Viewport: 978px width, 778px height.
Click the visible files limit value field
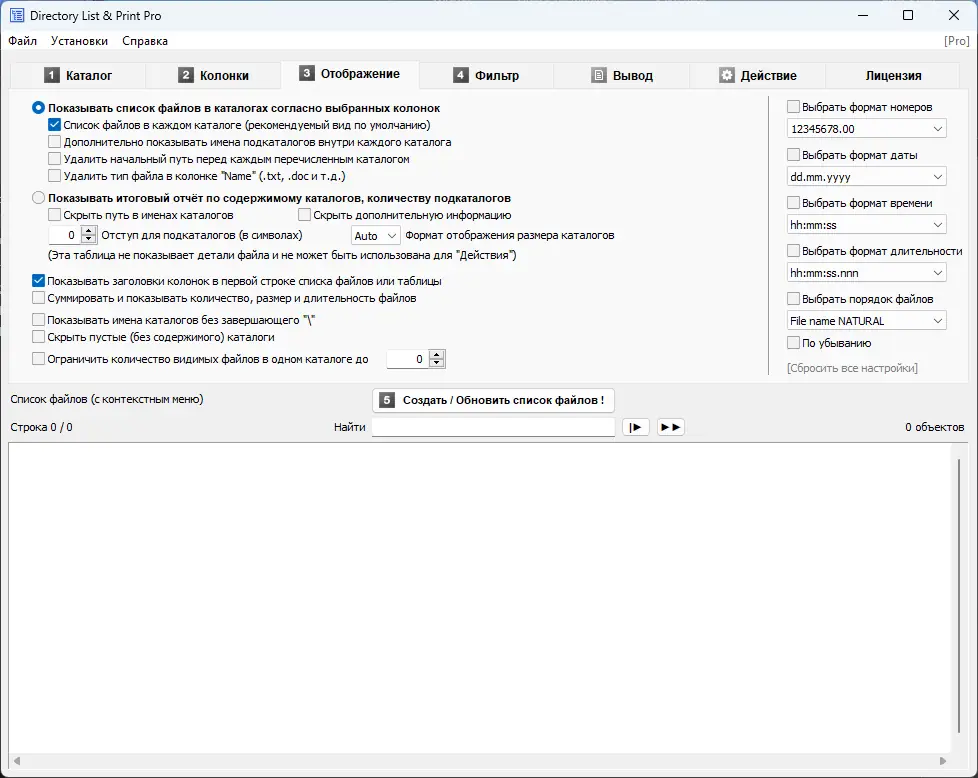click(x=407, y=359)
